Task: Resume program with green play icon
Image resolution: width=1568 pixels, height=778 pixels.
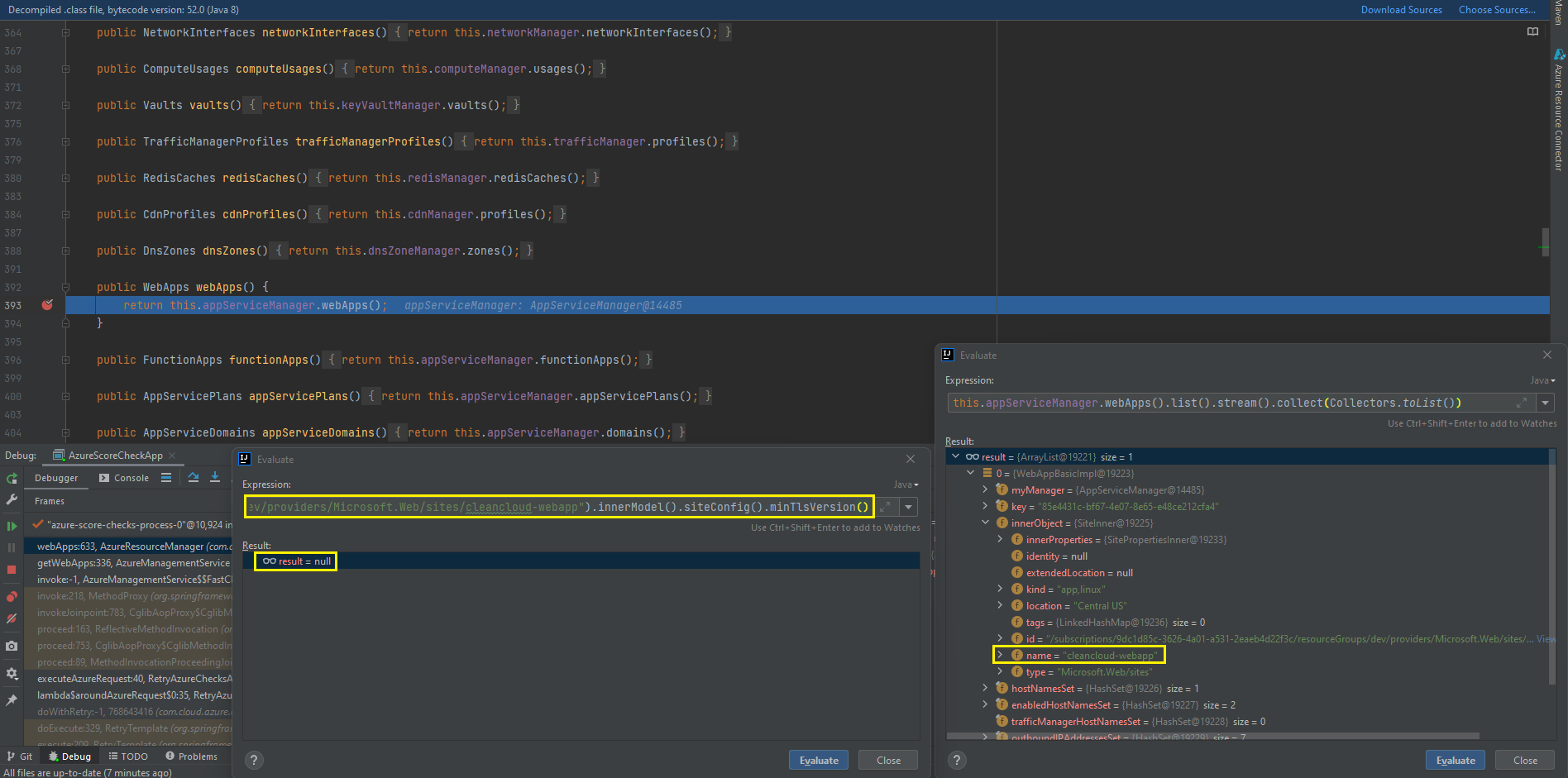Action: 12,526
